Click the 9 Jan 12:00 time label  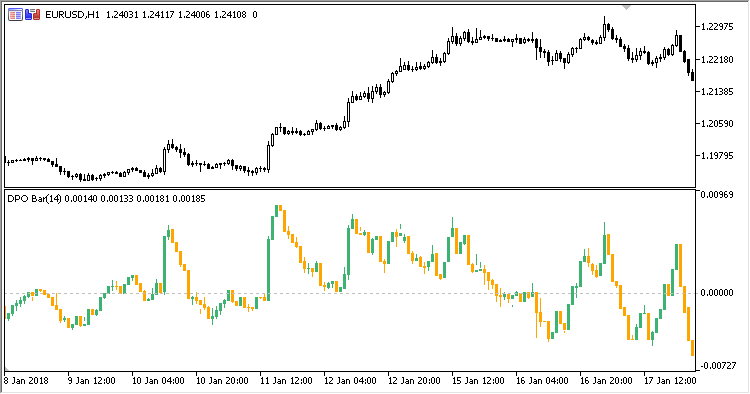coord(92,381)
